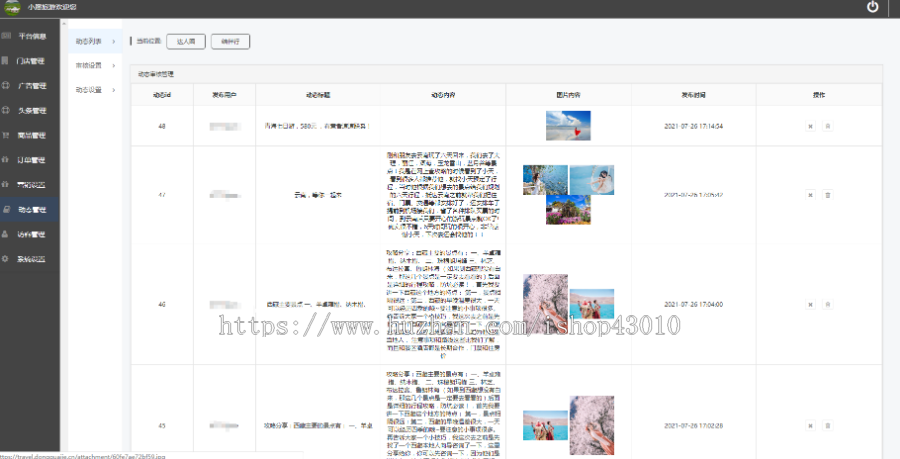Viewport: 900px width, 459px height.
Task: Click row 45 title starting 攻略分享
Action: [317, 426]
